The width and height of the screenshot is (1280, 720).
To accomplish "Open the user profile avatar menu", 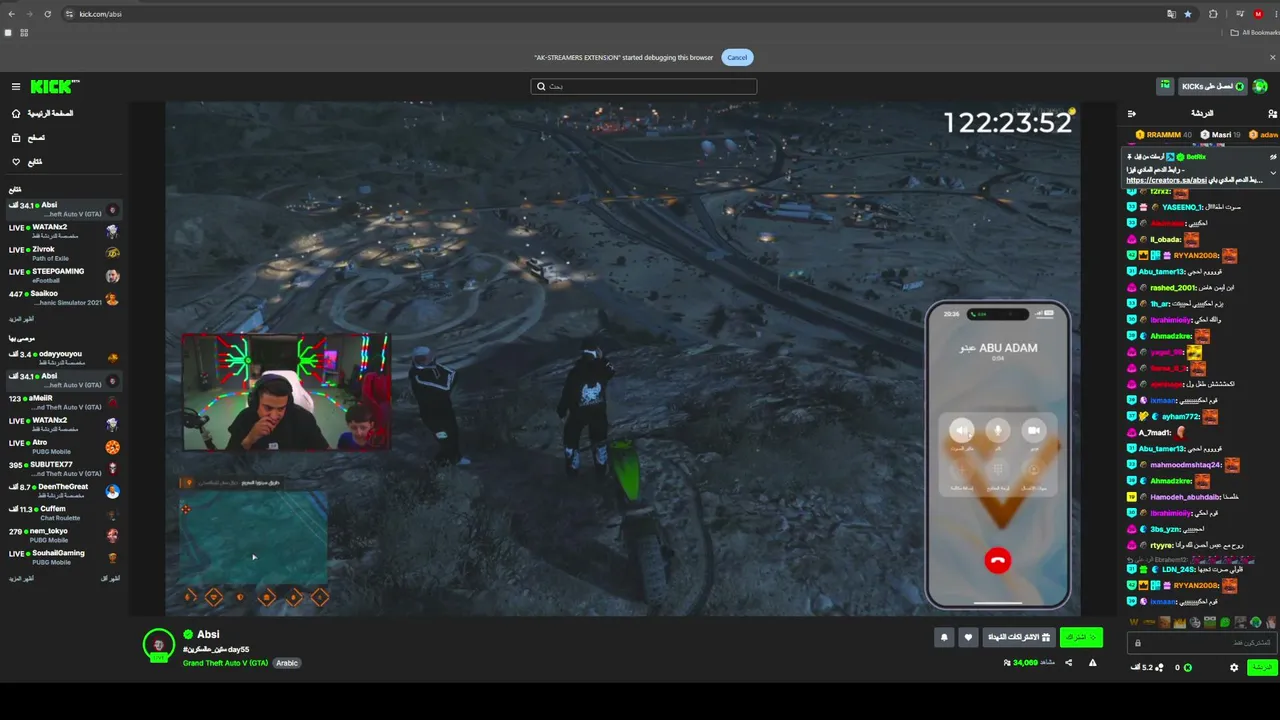I will pyautogui.click(x=1261, y=87).
